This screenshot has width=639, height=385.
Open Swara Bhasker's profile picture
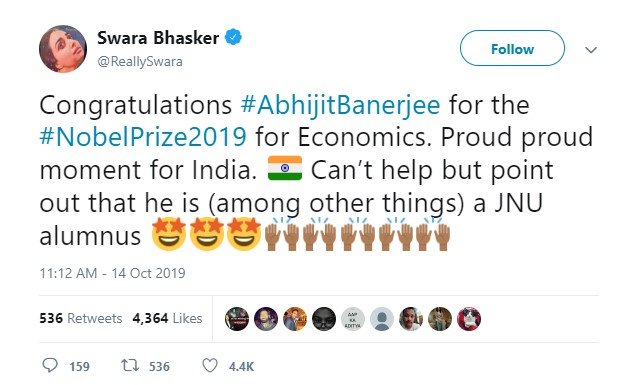(63, 48)
